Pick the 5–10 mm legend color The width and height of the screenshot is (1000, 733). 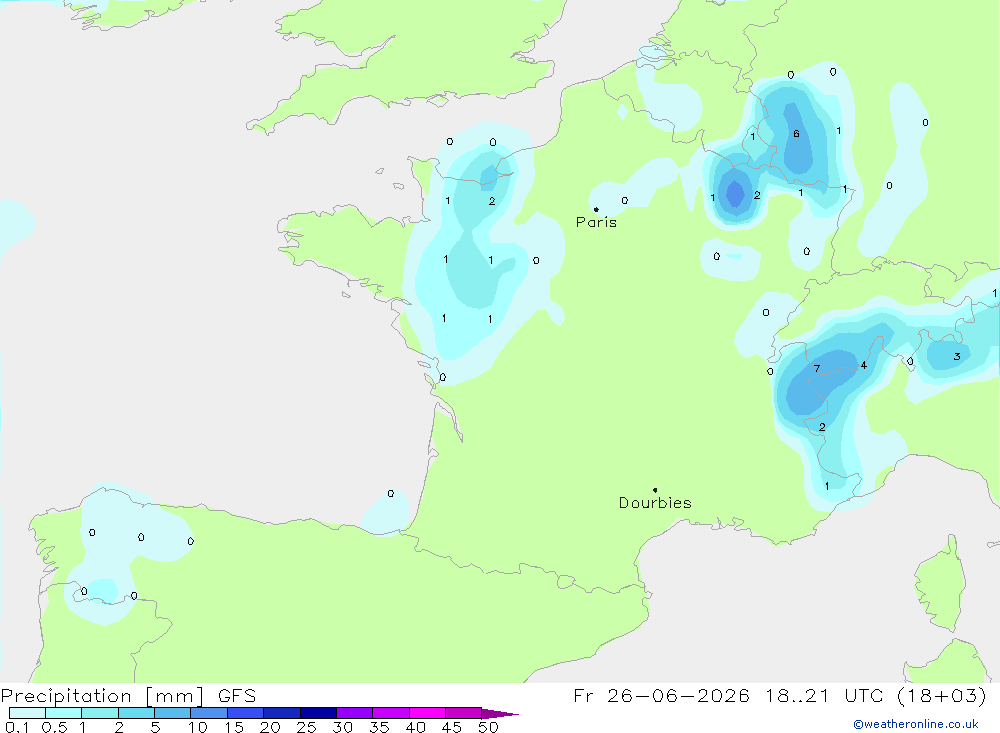pyautogui.click(x=173, y=713)
